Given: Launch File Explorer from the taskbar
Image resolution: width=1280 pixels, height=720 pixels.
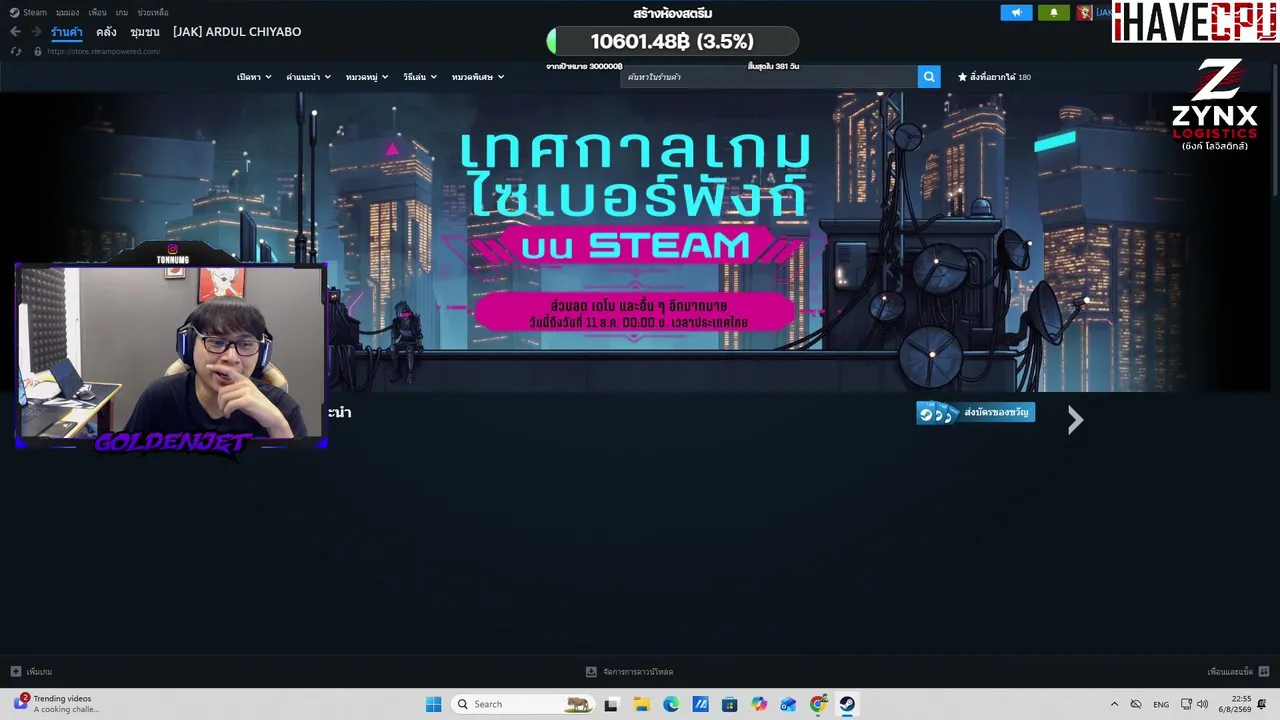Looking at the screenshot, I should [641, 704].
